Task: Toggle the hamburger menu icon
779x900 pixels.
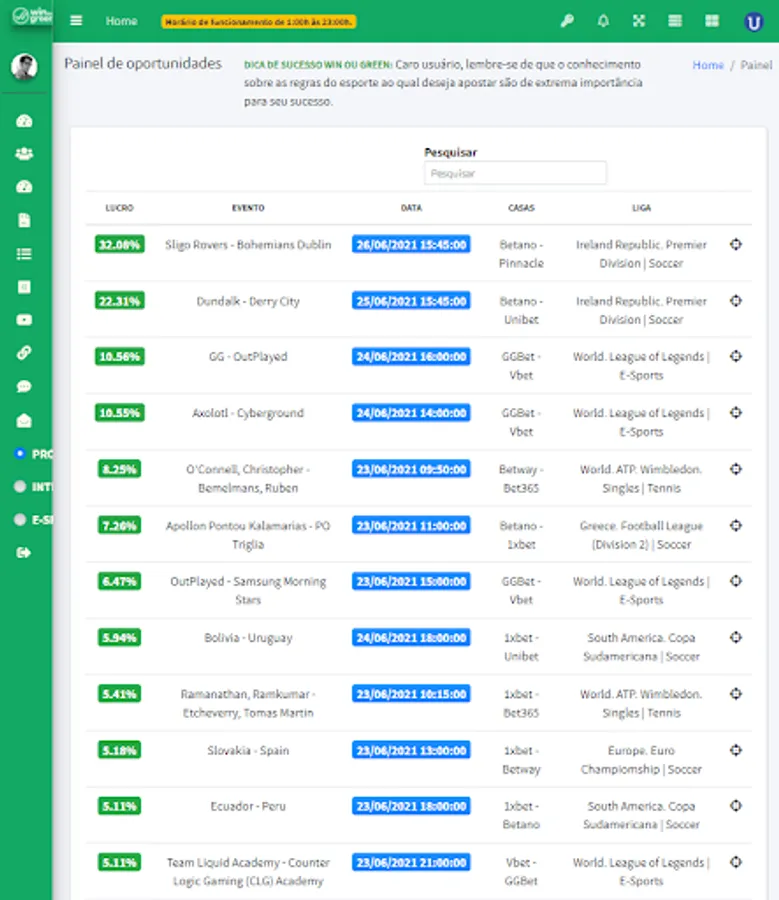Action: coord(76,21)
